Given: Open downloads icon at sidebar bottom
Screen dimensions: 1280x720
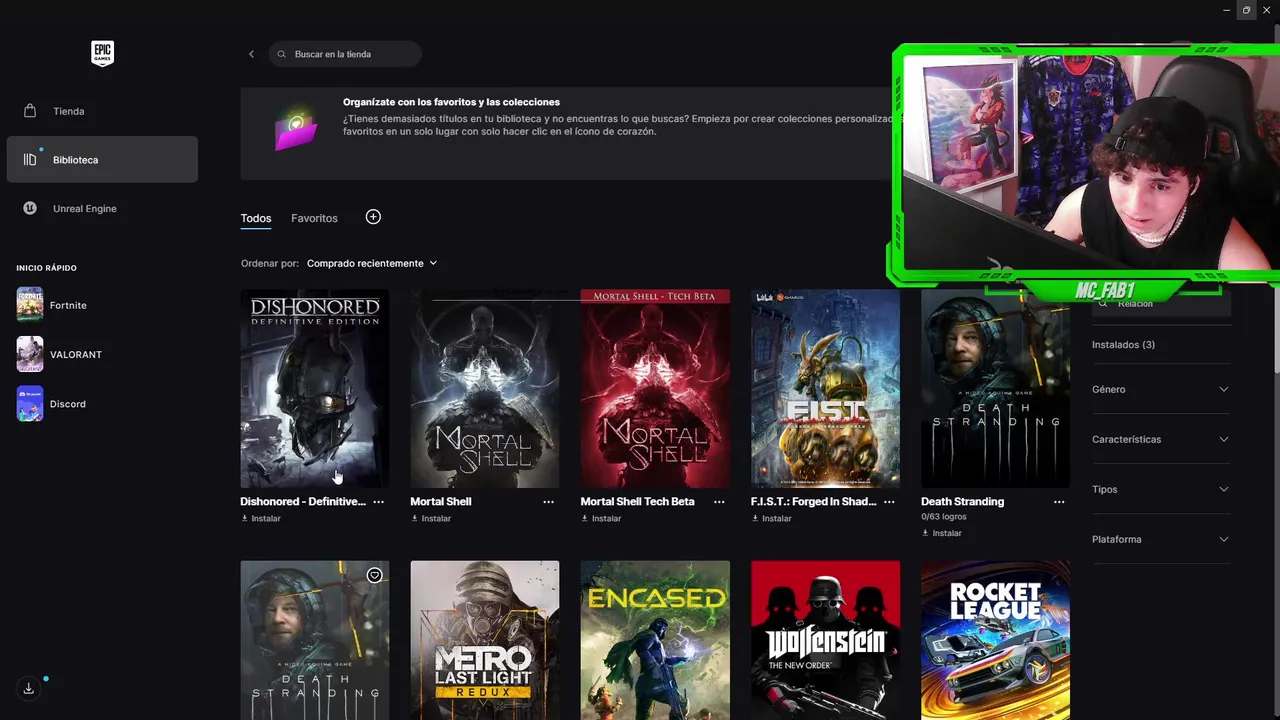Looking at the screenshot, I should coord(29,688).
